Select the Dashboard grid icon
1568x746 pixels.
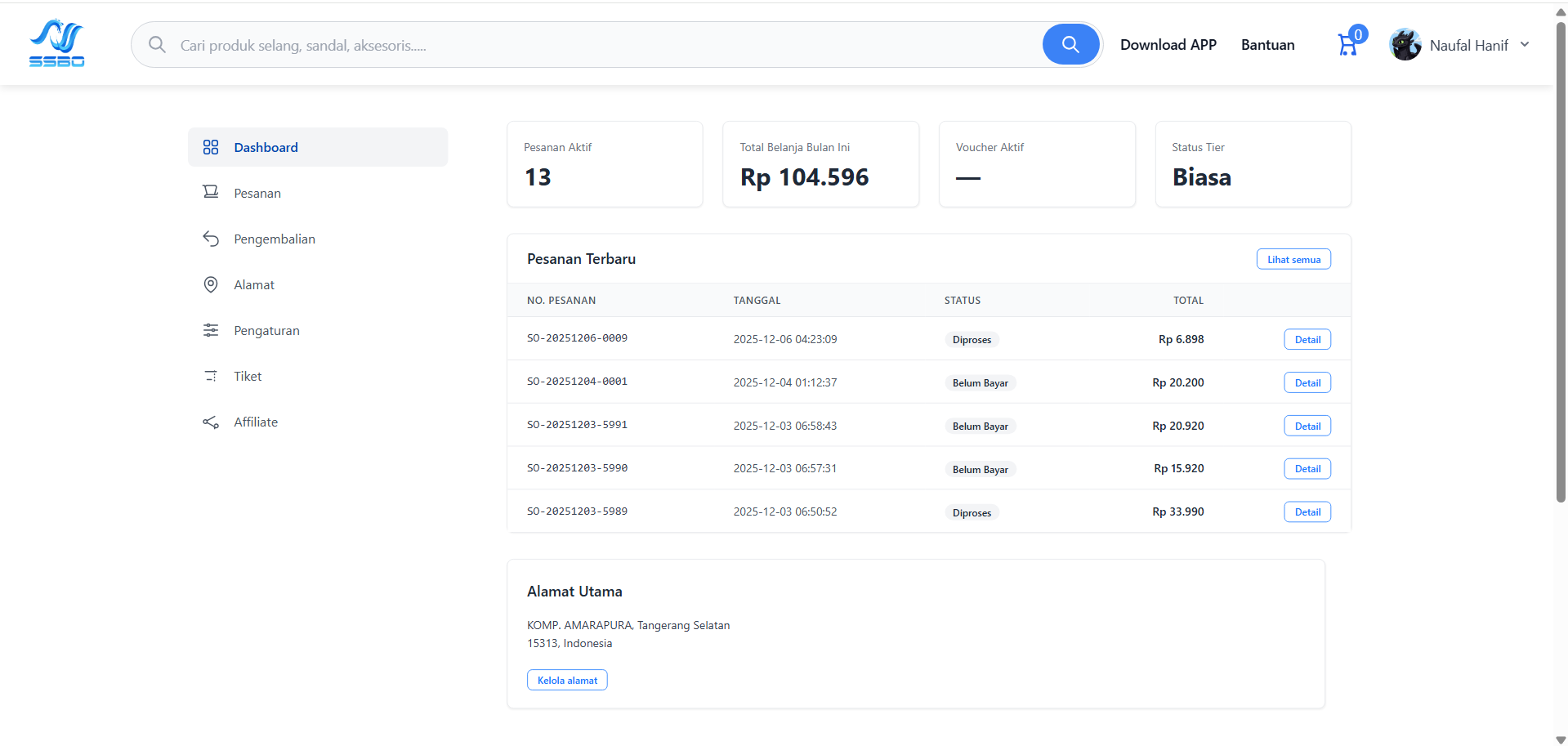[x=211, y=147]
